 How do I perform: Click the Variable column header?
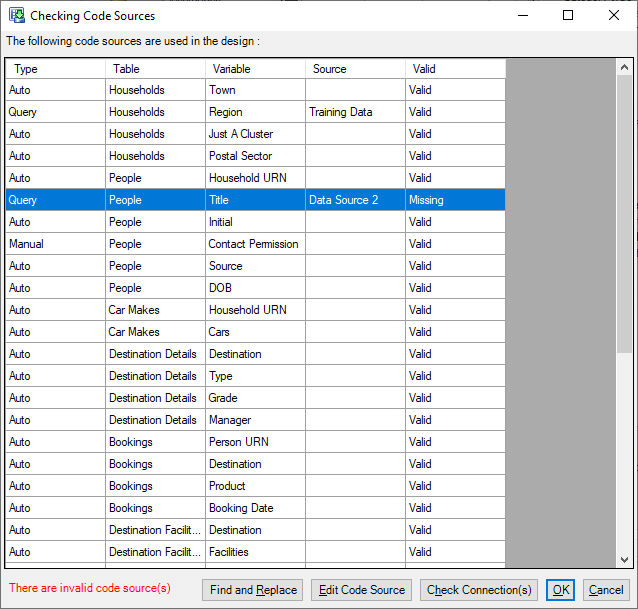256,69
